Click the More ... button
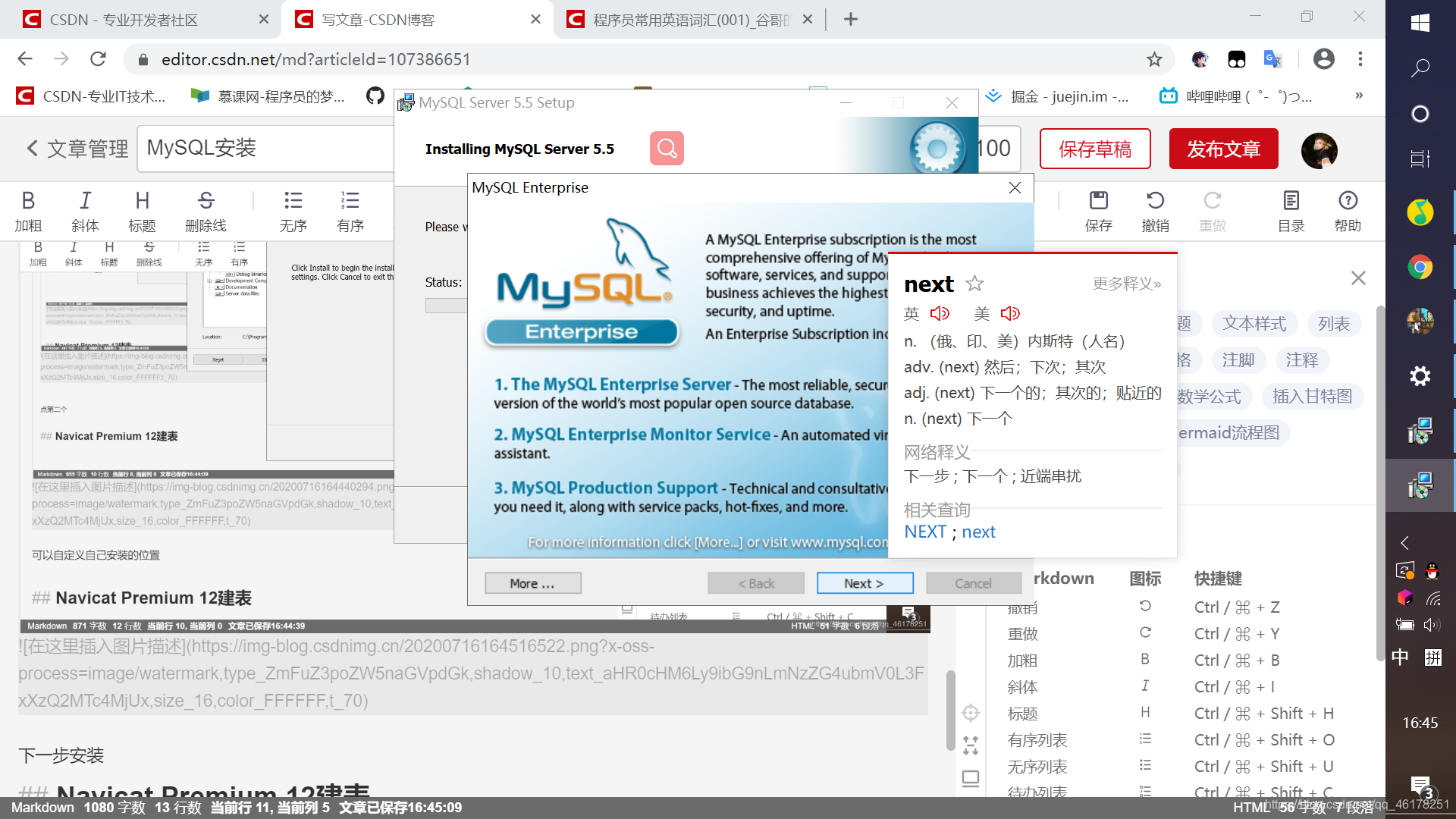 coord(532,583)
